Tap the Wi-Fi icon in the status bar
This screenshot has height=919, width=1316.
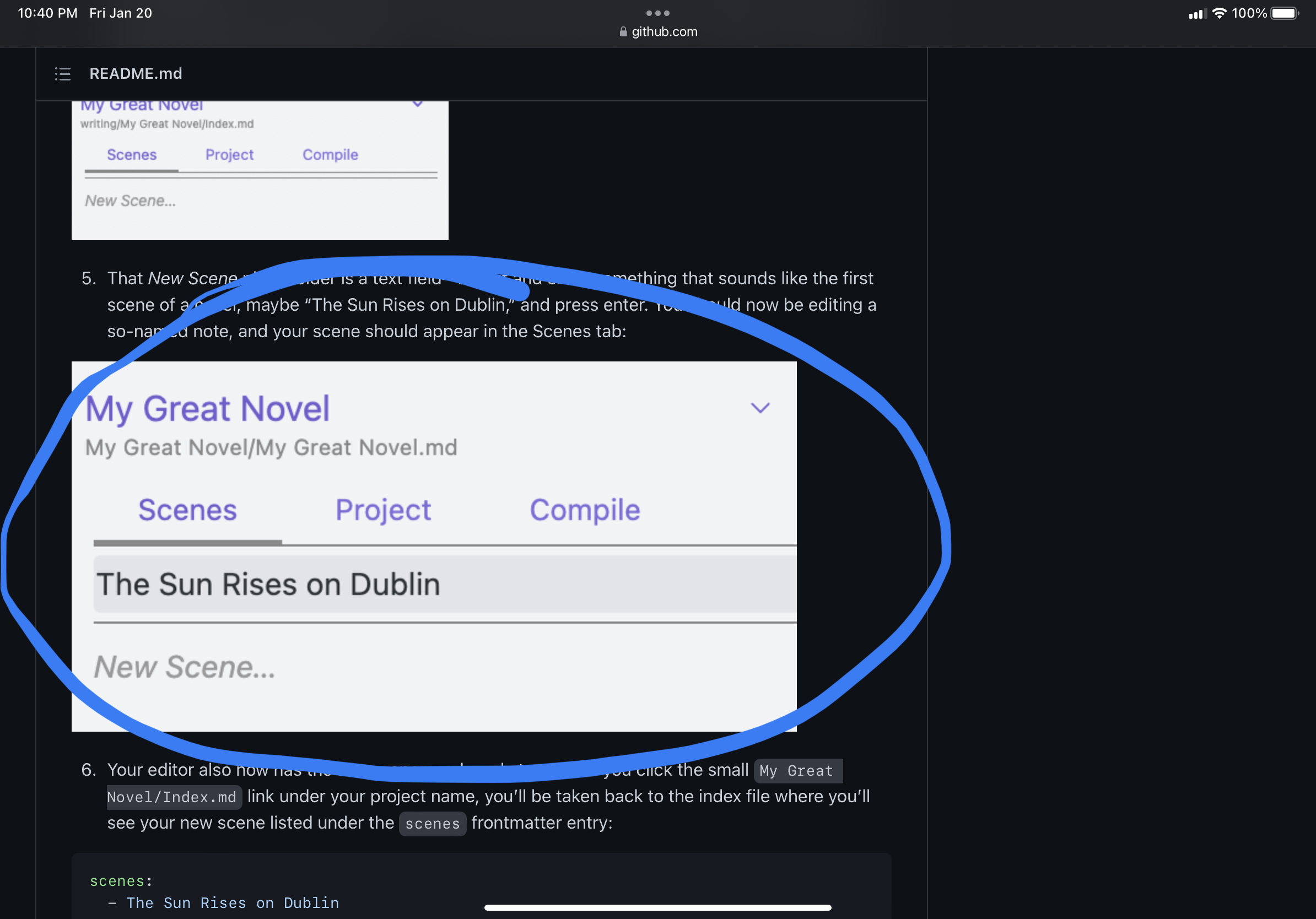pyautogui.click(x=1220, y=13)
